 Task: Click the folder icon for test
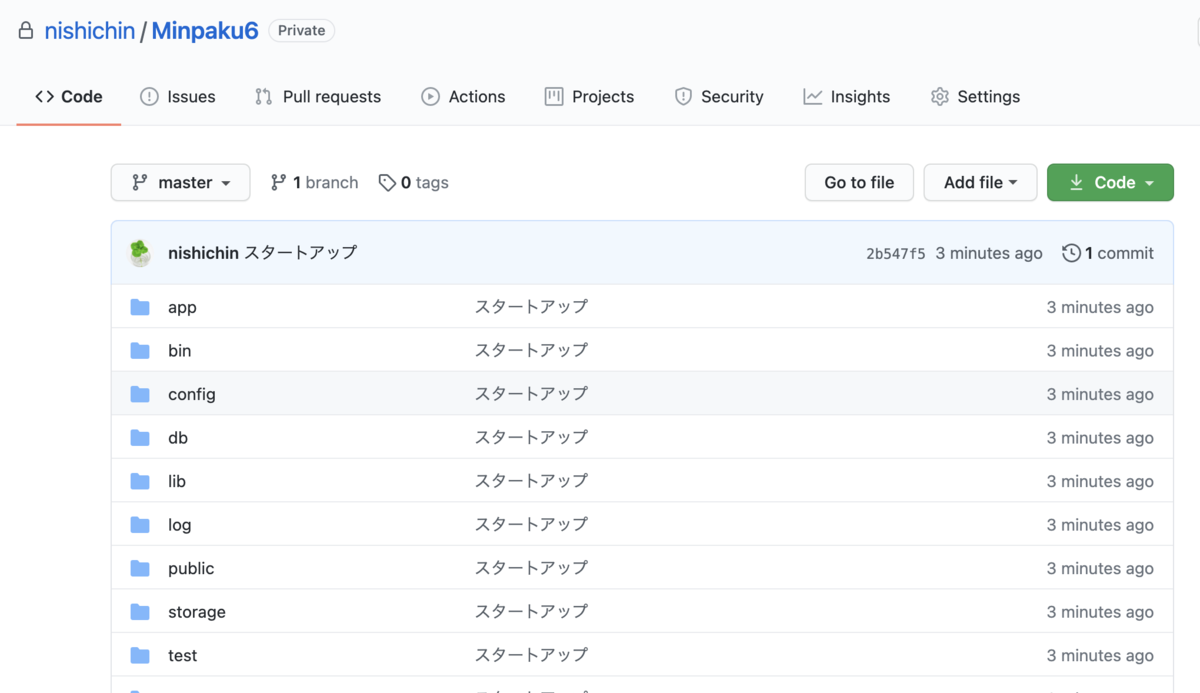(140, 656)
